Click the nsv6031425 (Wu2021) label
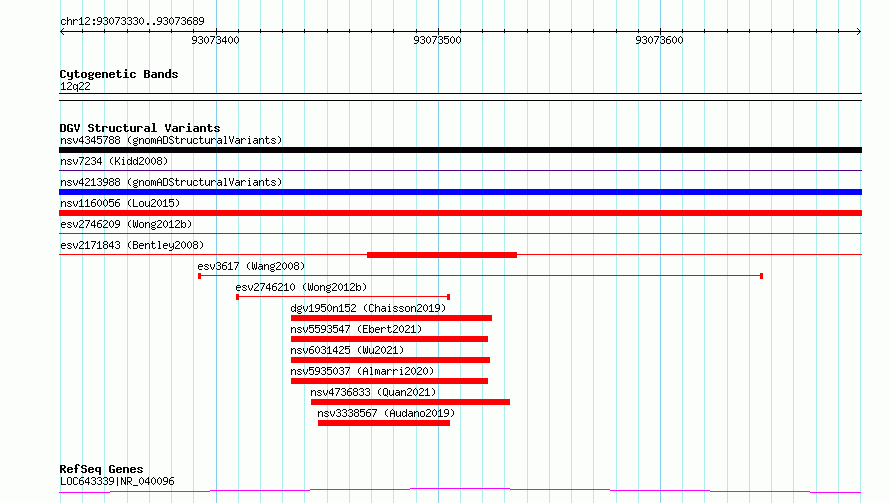890x503 pixels. (x=347, y=350)
